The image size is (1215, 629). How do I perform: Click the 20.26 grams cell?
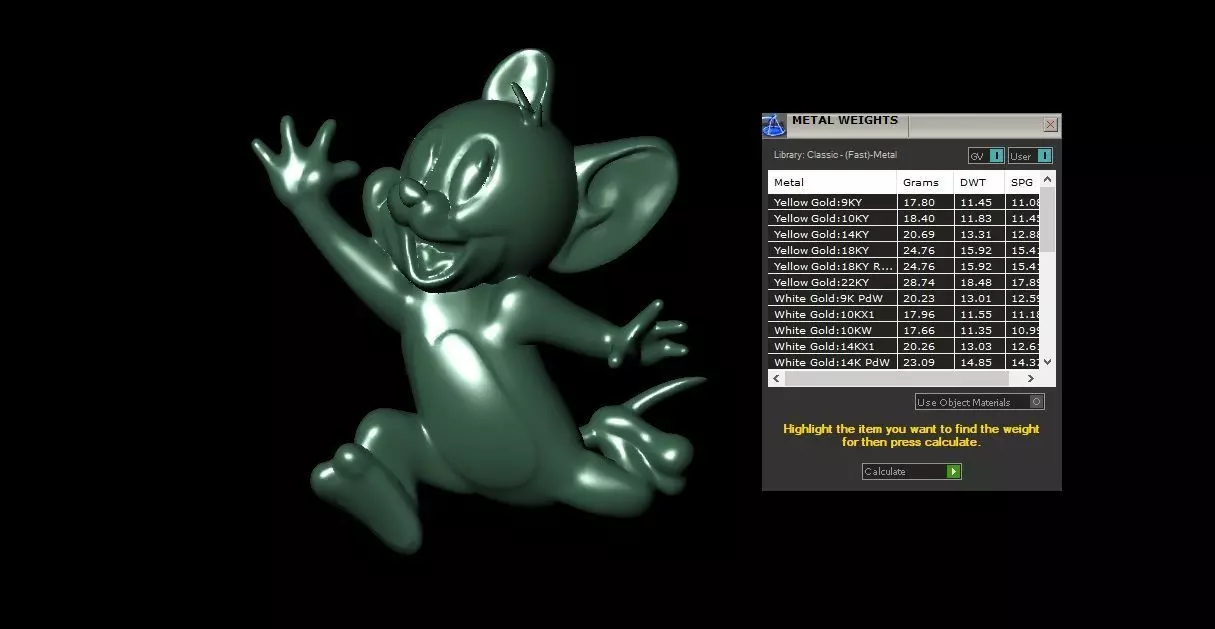[x=925, y=346]
